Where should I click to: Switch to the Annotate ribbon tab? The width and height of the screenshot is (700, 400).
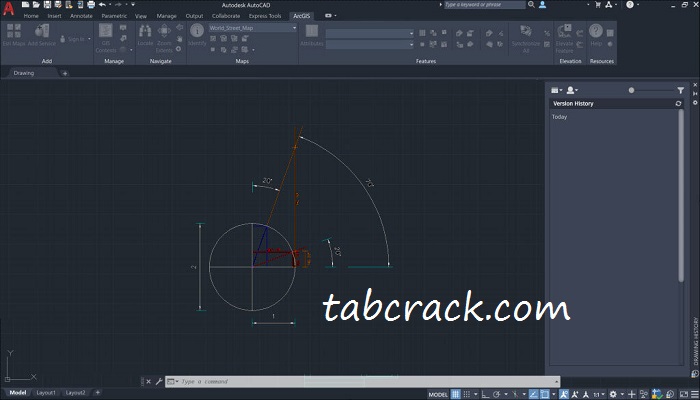(x=81, y=16)
